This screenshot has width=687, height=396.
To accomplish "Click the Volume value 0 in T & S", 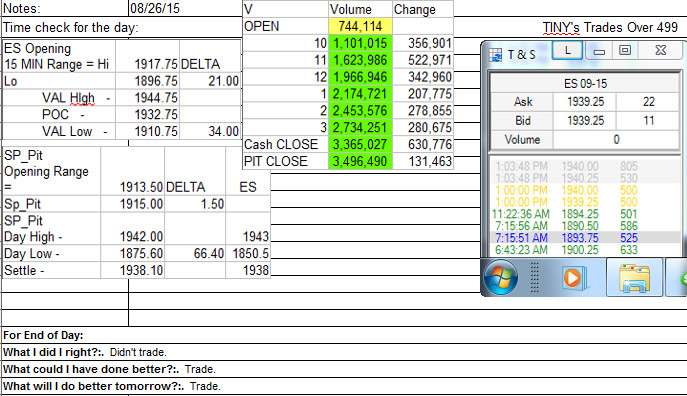I will [x=616, y=139].
